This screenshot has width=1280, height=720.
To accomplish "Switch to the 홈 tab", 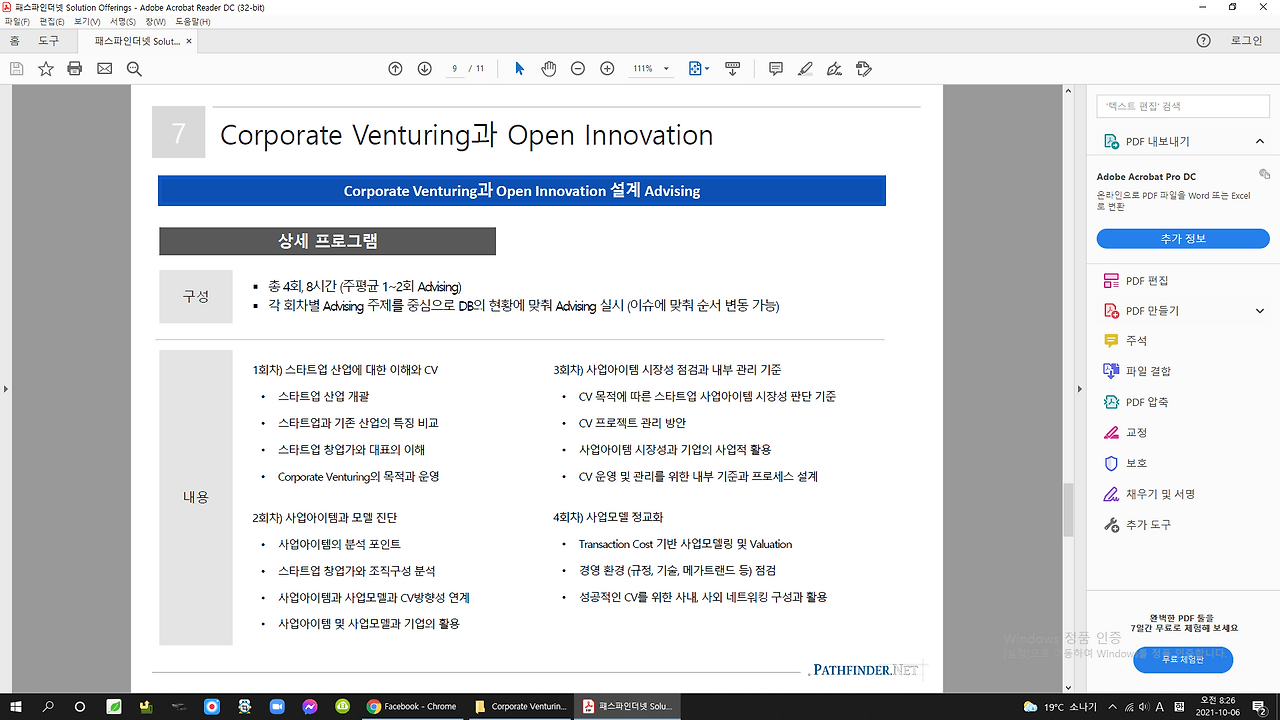I will [x=14, y=41].
